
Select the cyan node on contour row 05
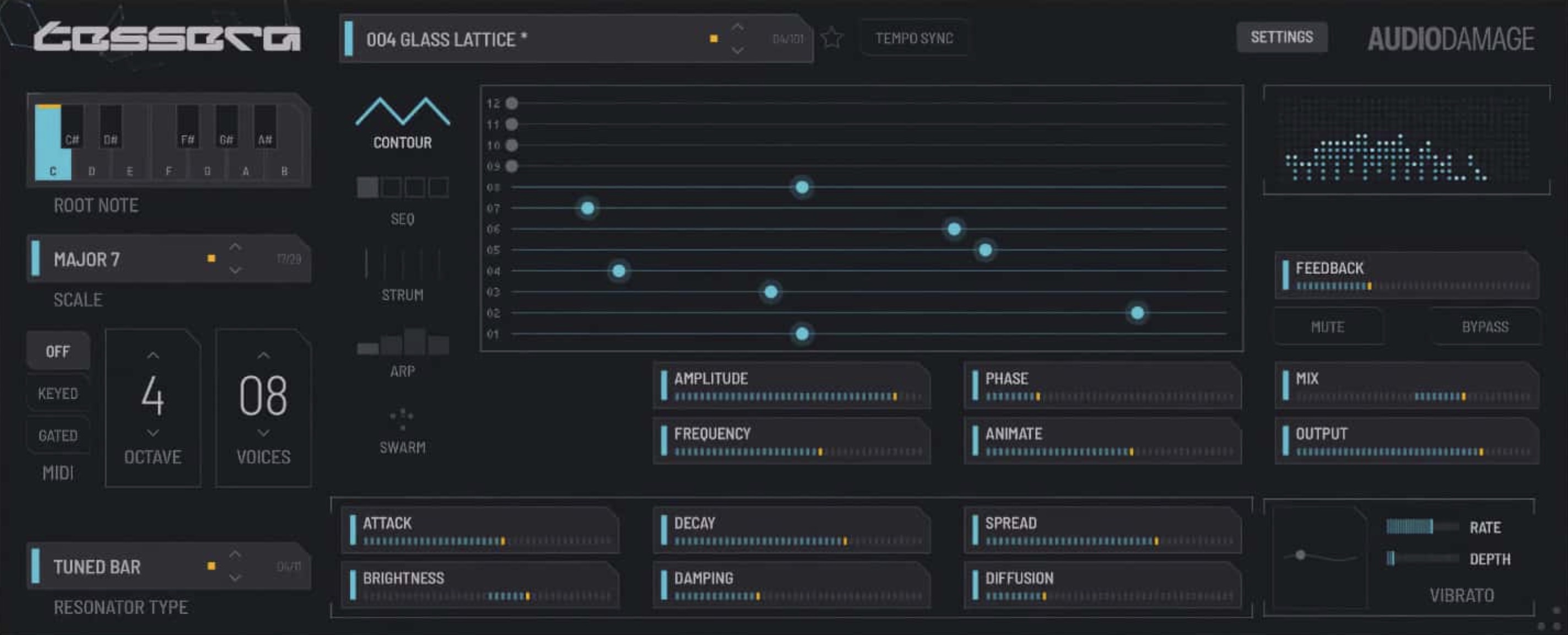(x=986, y=250)
